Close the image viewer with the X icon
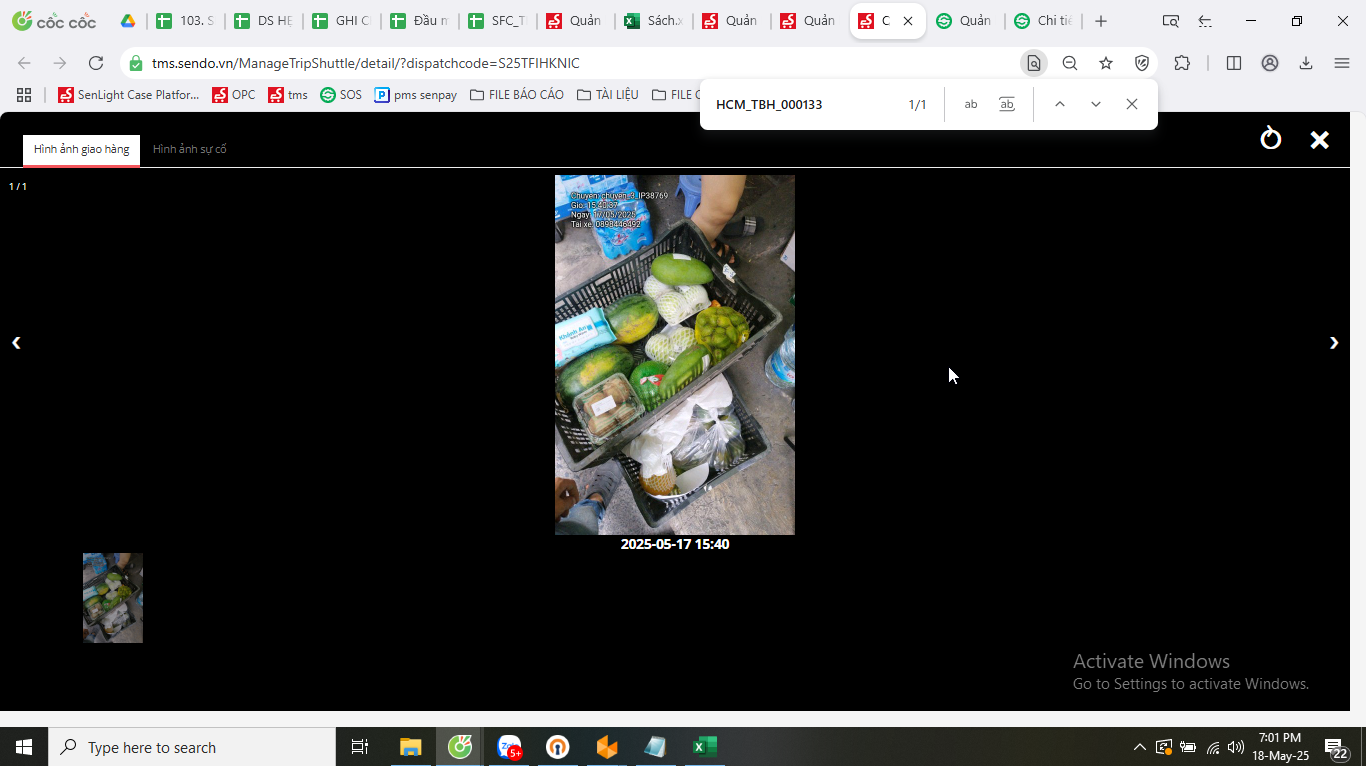 coord(1320,140)
